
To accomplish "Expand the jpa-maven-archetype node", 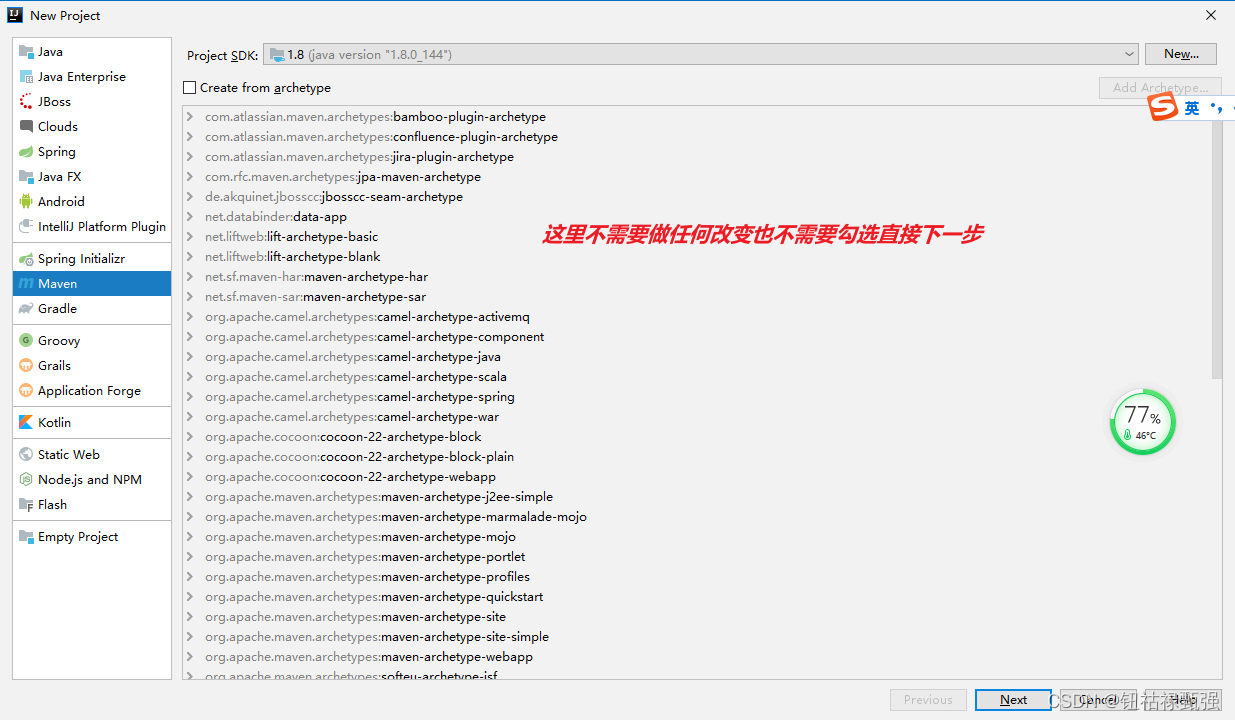I will 190,177.
